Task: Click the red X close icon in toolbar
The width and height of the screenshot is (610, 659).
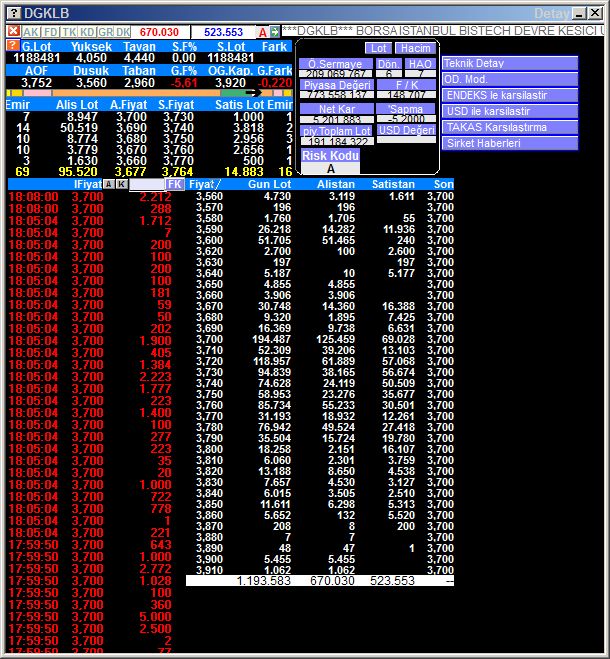Action: coord(13,31)
